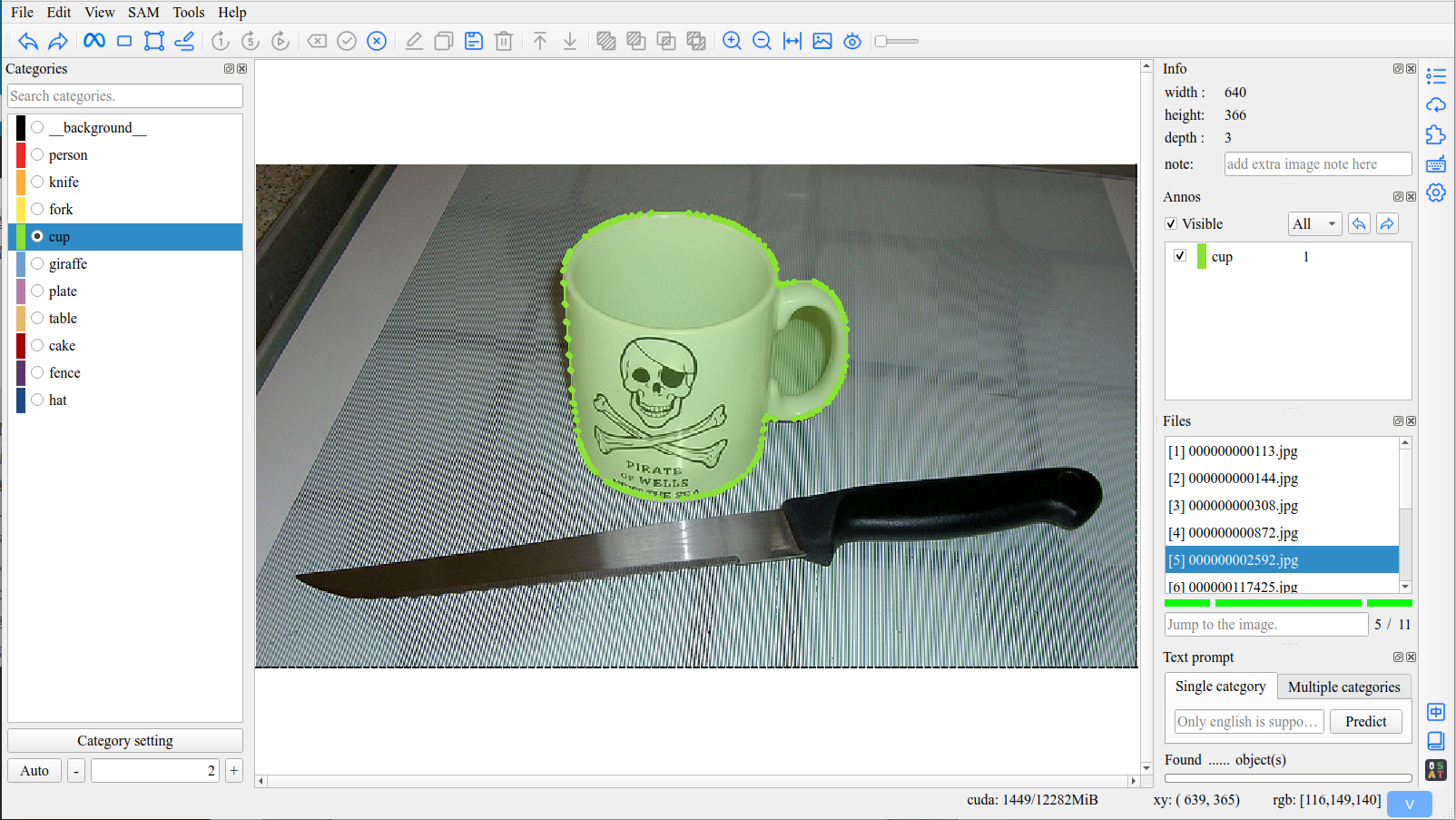Viewport: 1456px width, 820px height.
Task: Finish annotation with checkmark icon
Action: point(347,41)
